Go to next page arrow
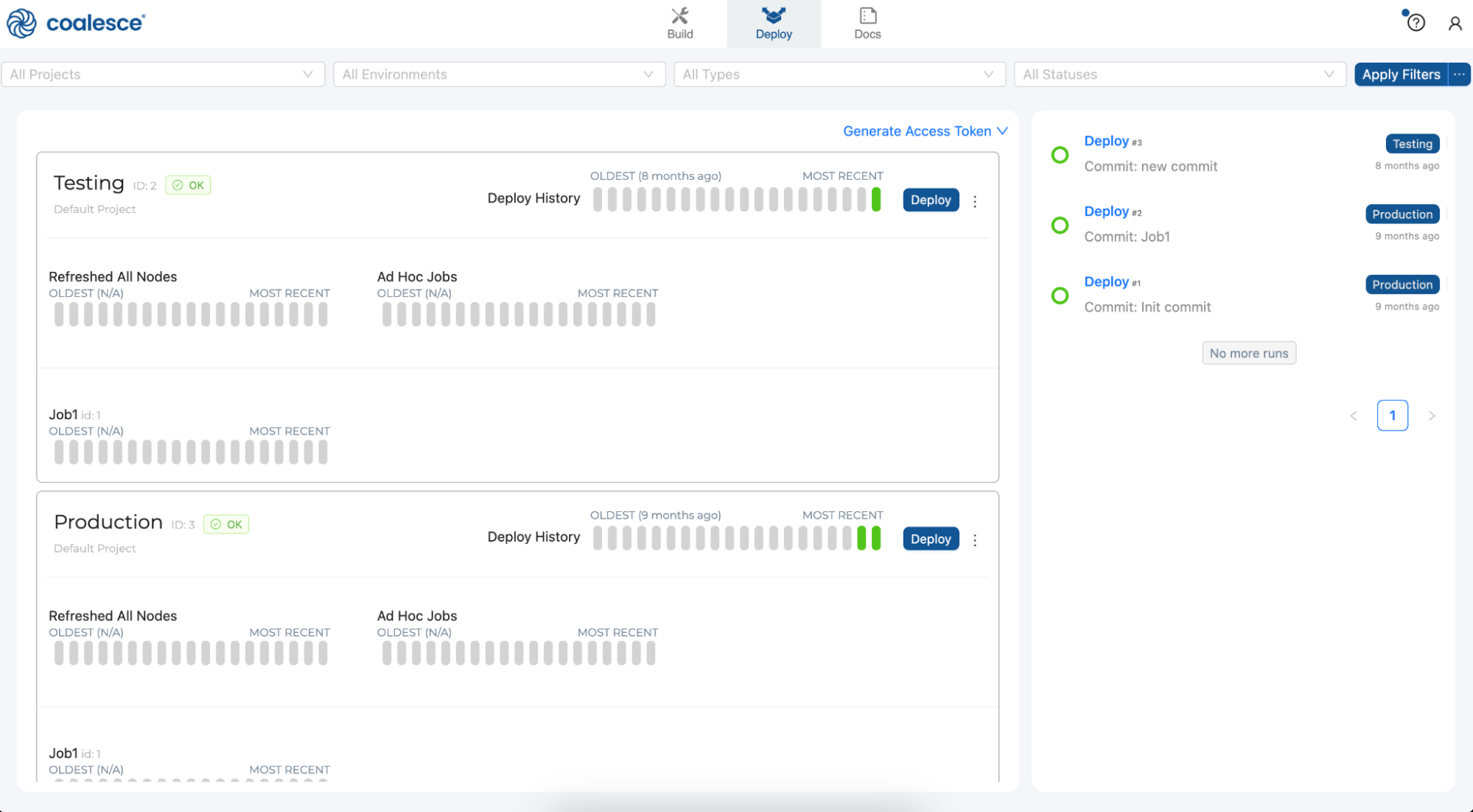Image resolution: width=1473 pixels, height=812 pixels. pos(1432,416)
